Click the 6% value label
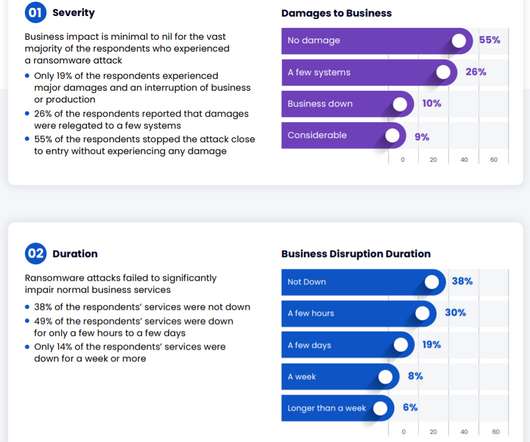 click(x=410, y=407)
